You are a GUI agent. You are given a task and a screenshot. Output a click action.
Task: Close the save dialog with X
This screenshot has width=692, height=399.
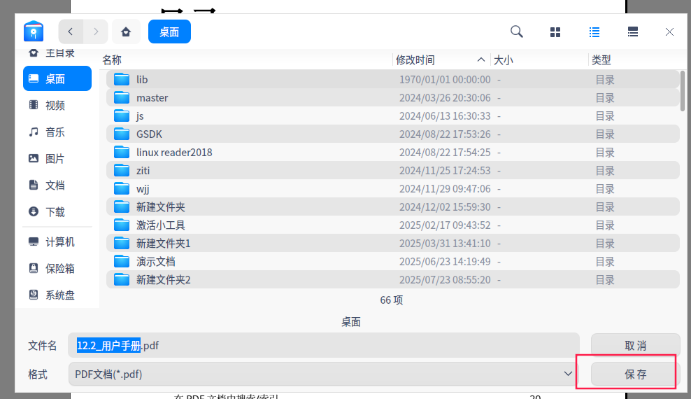(x=669, y=32)
